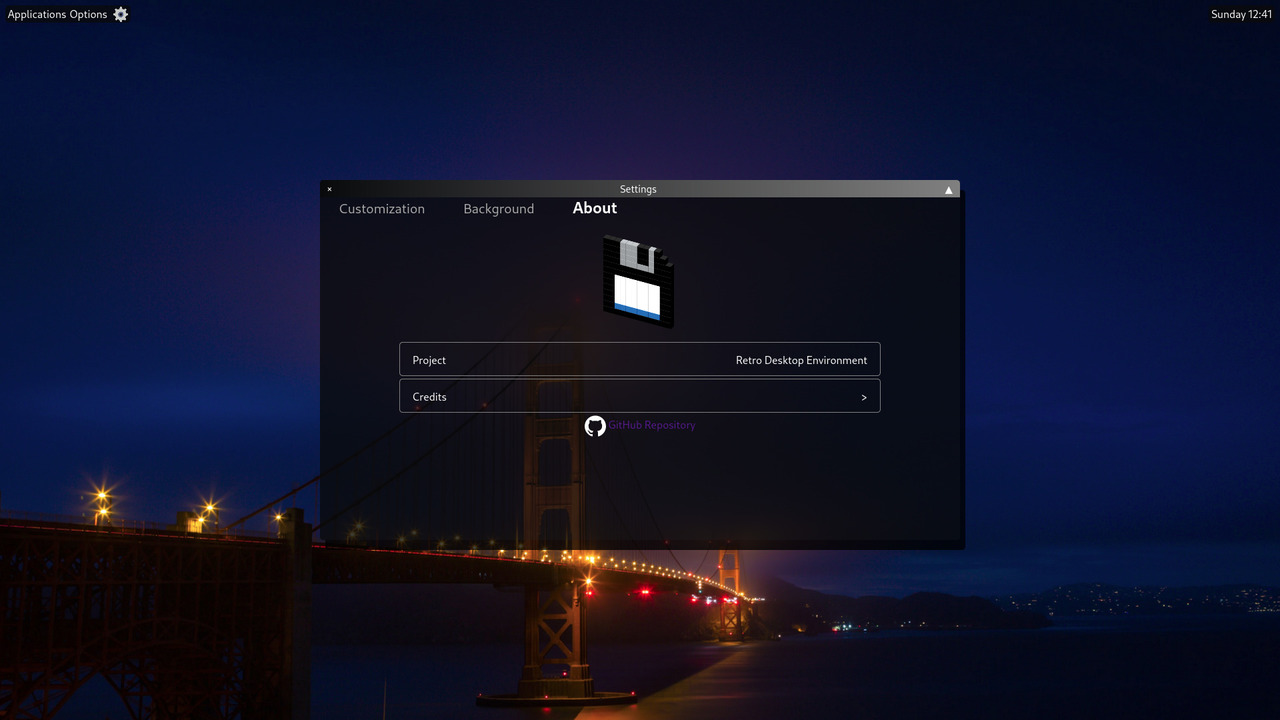The height and width of the screenshot is (720, 1280).
Task: Click the Settings title bar text
Action: (x=638, y=189)
